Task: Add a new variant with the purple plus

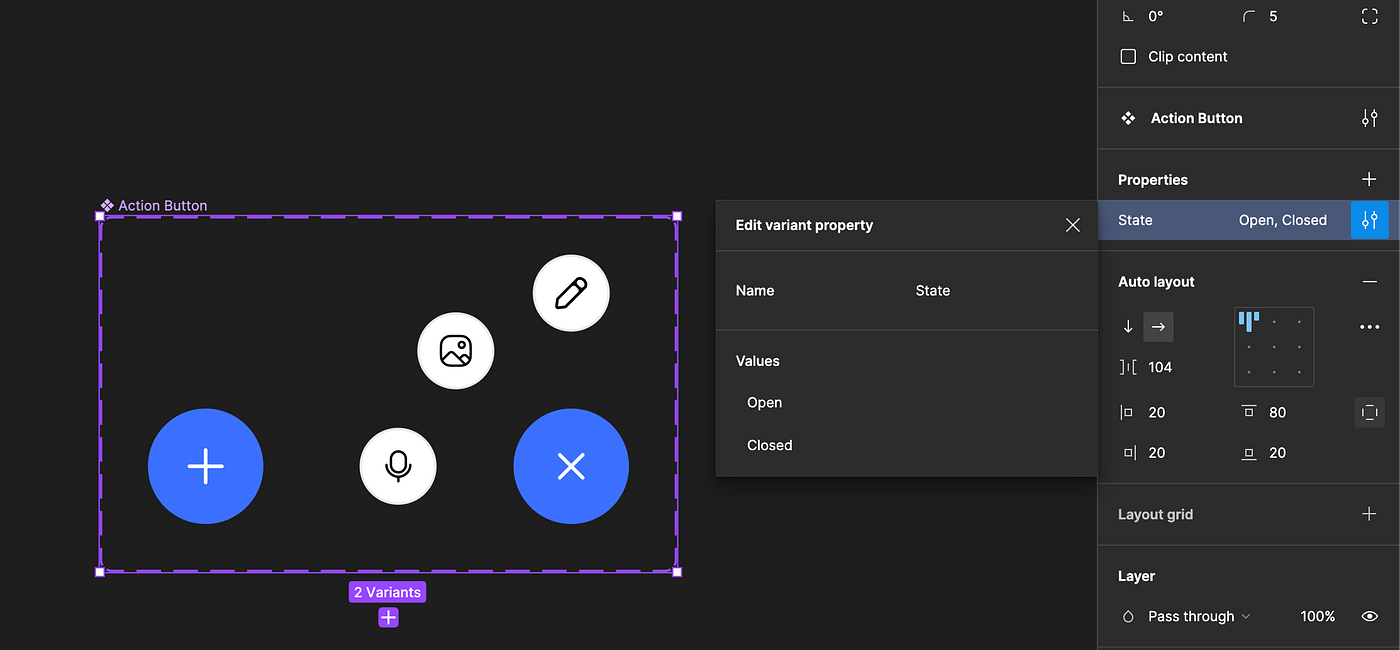Action: (387, 617)
